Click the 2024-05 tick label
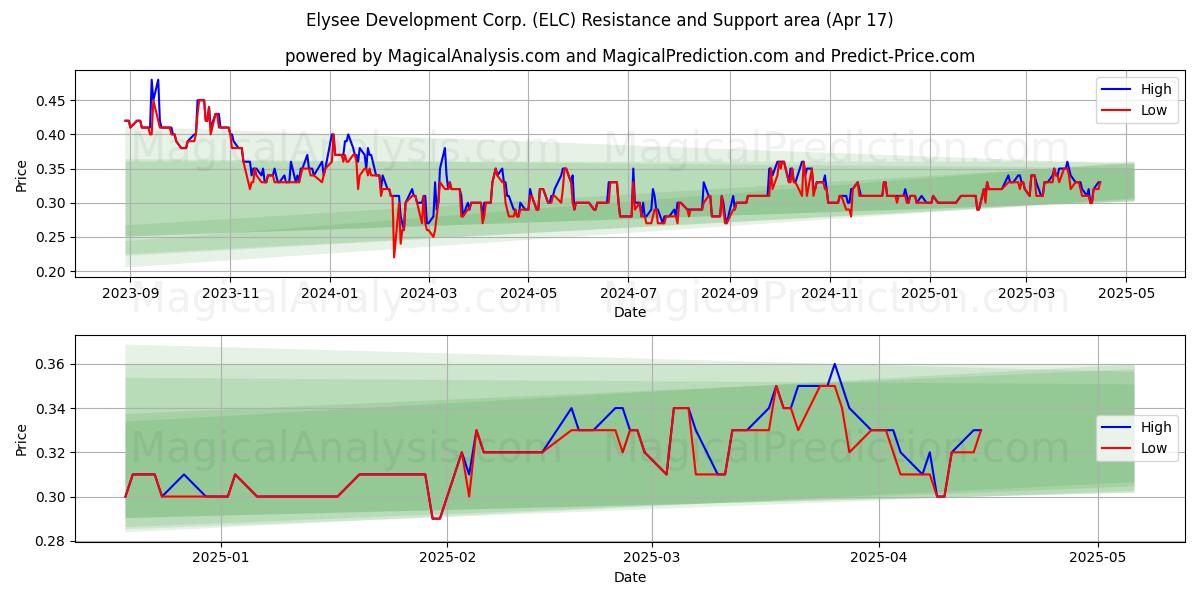The width and height of the screenshot is (1200, 600). 528,293
